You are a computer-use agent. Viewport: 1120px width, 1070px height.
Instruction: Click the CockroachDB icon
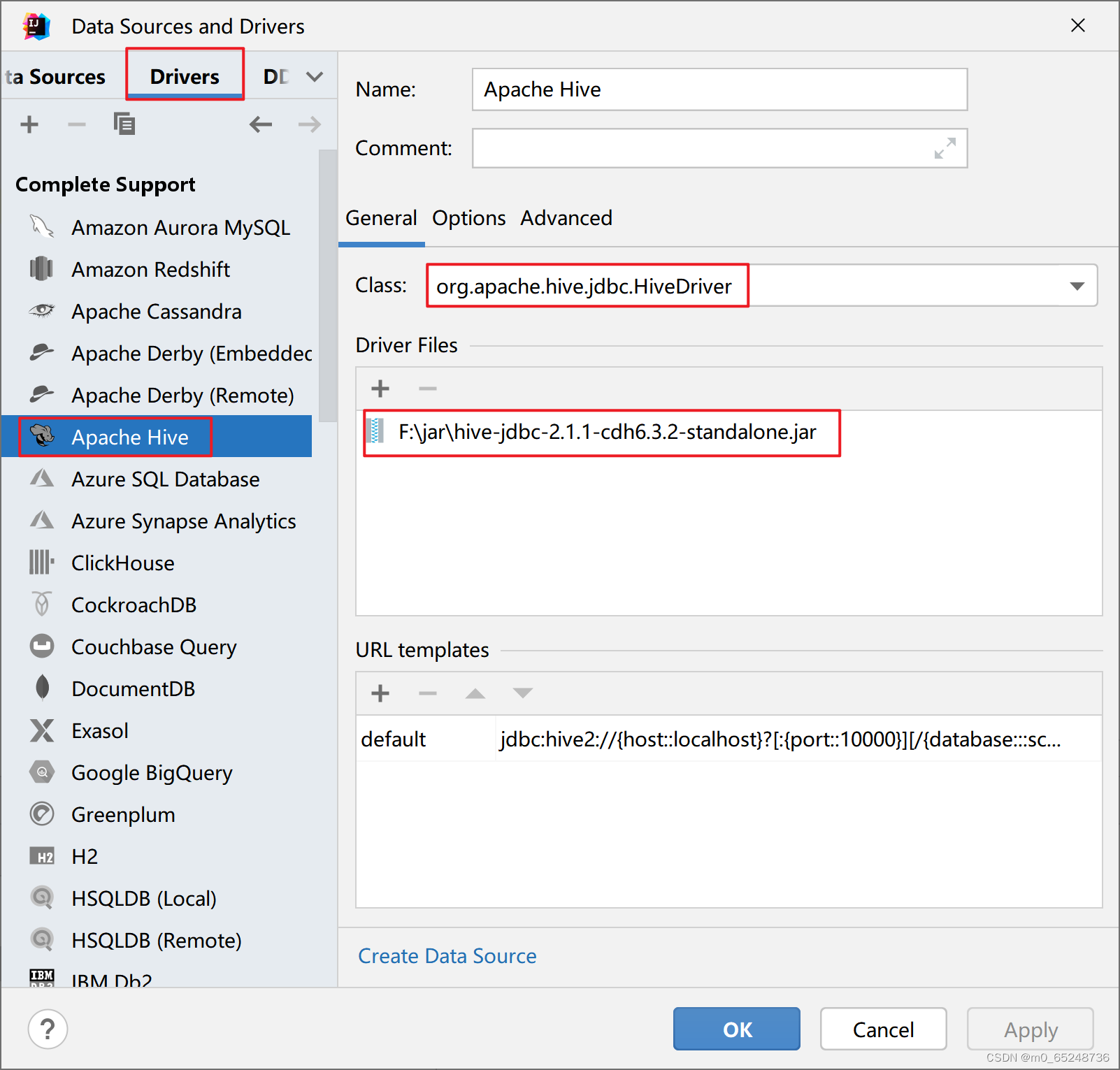pyautogui.click(x=42, y=604)
